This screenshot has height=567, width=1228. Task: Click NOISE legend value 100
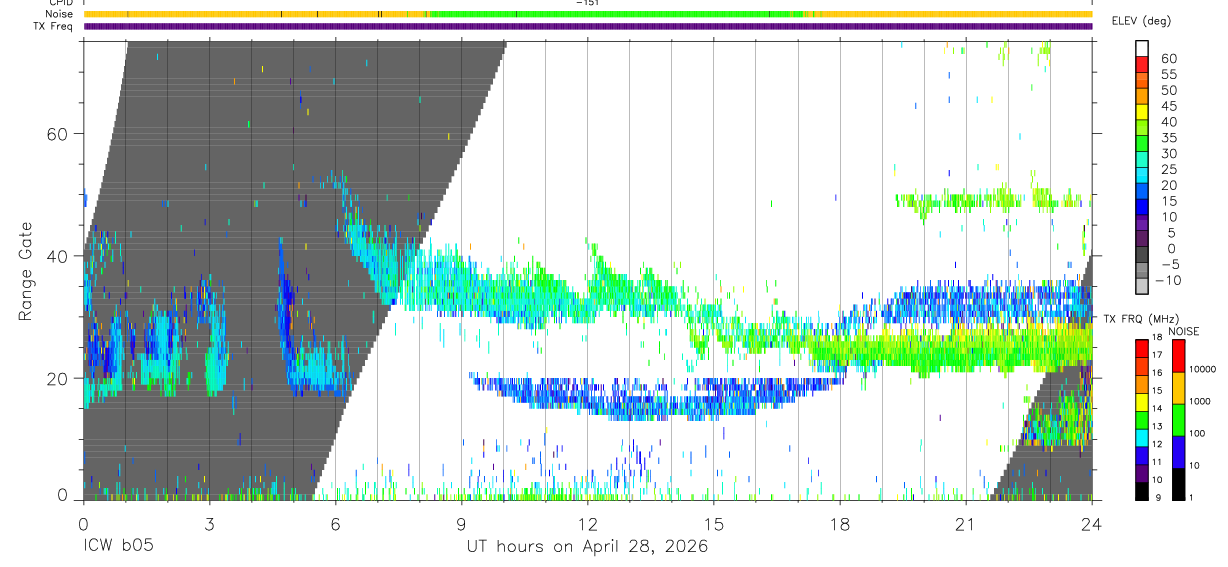pos(1197,433)
